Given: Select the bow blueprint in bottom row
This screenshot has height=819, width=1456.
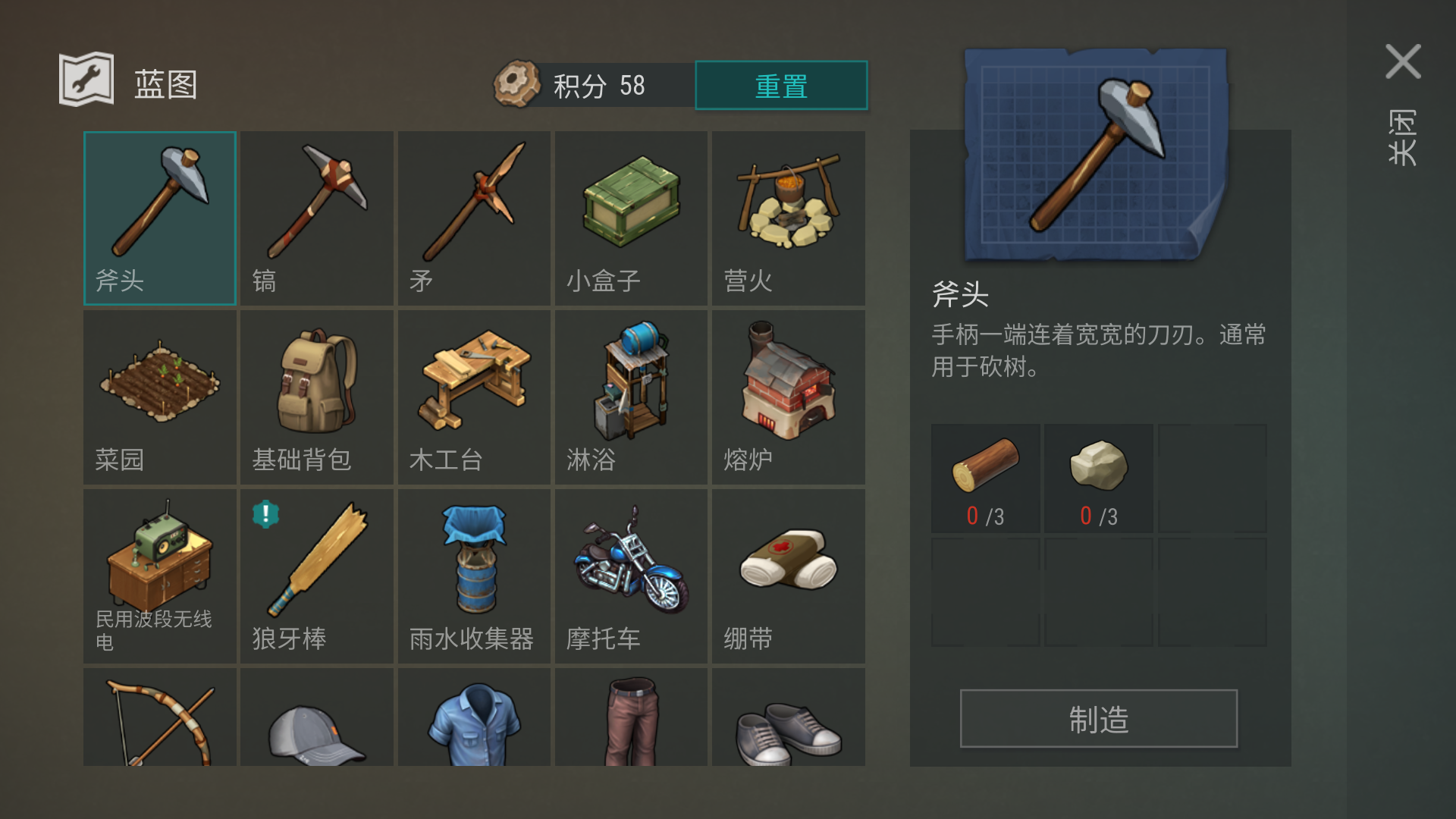Looking at the screenshot, I should point(160,717).
